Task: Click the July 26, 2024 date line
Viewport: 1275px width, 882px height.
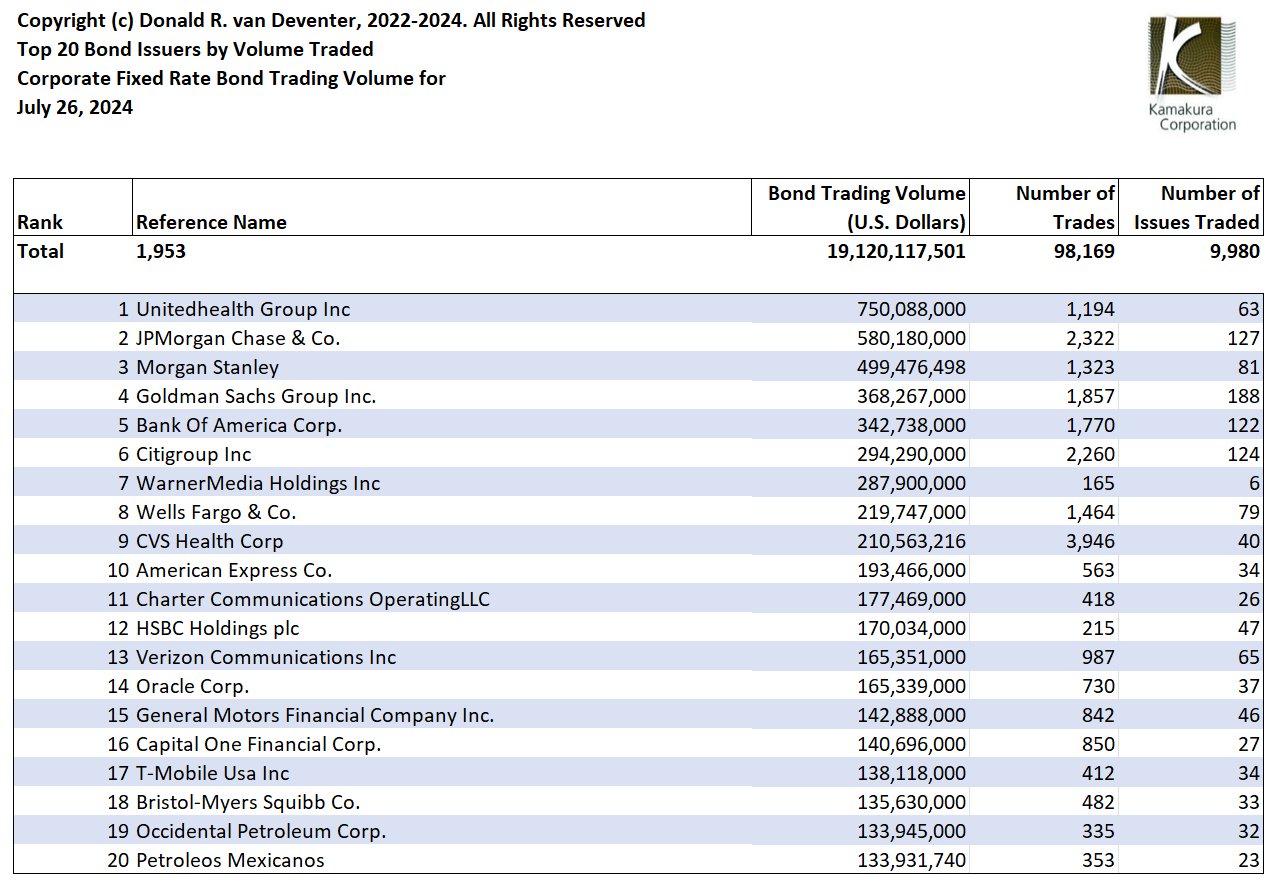Action: click(75, 108)
